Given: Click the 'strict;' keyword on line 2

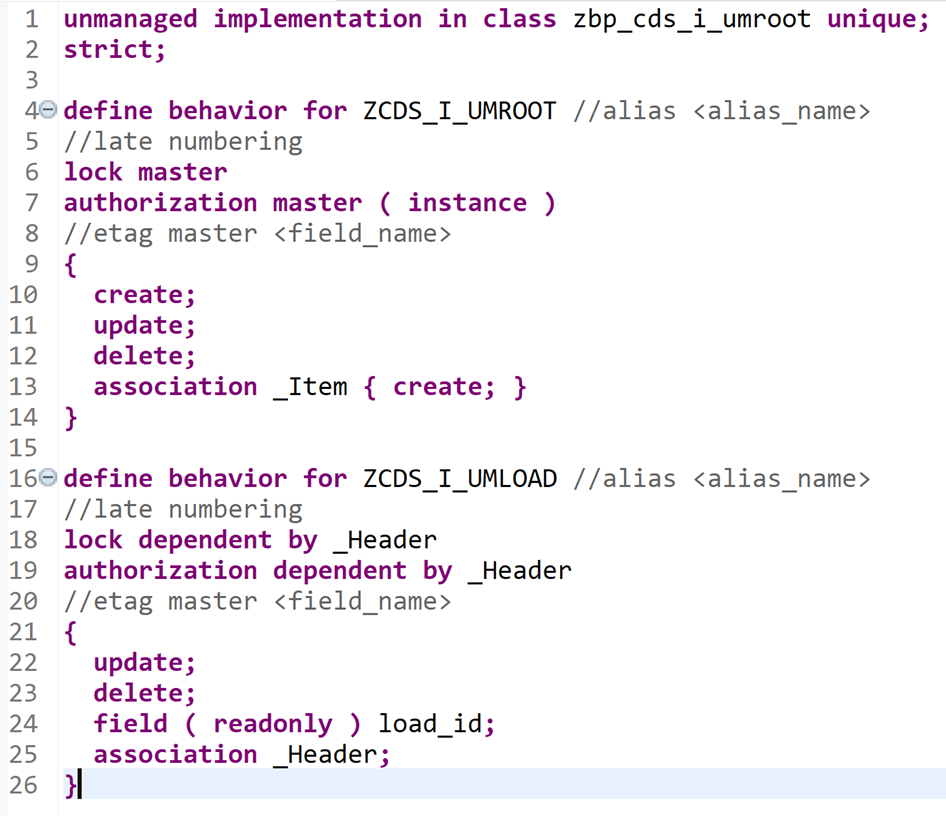Looking at the screenshot, I should (x=115, y=50).
